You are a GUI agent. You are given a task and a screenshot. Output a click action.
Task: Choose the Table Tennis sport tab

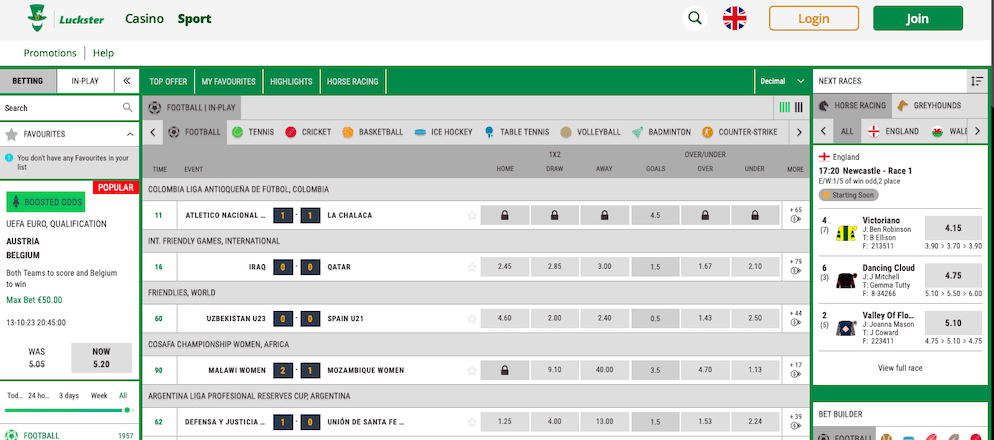click(517, 132)
